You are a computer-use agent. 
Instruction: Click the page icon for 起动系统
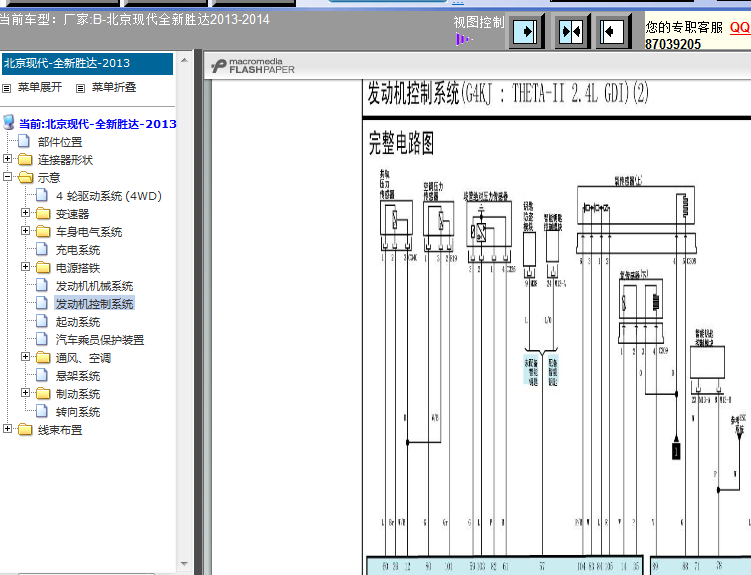[42, 321]
